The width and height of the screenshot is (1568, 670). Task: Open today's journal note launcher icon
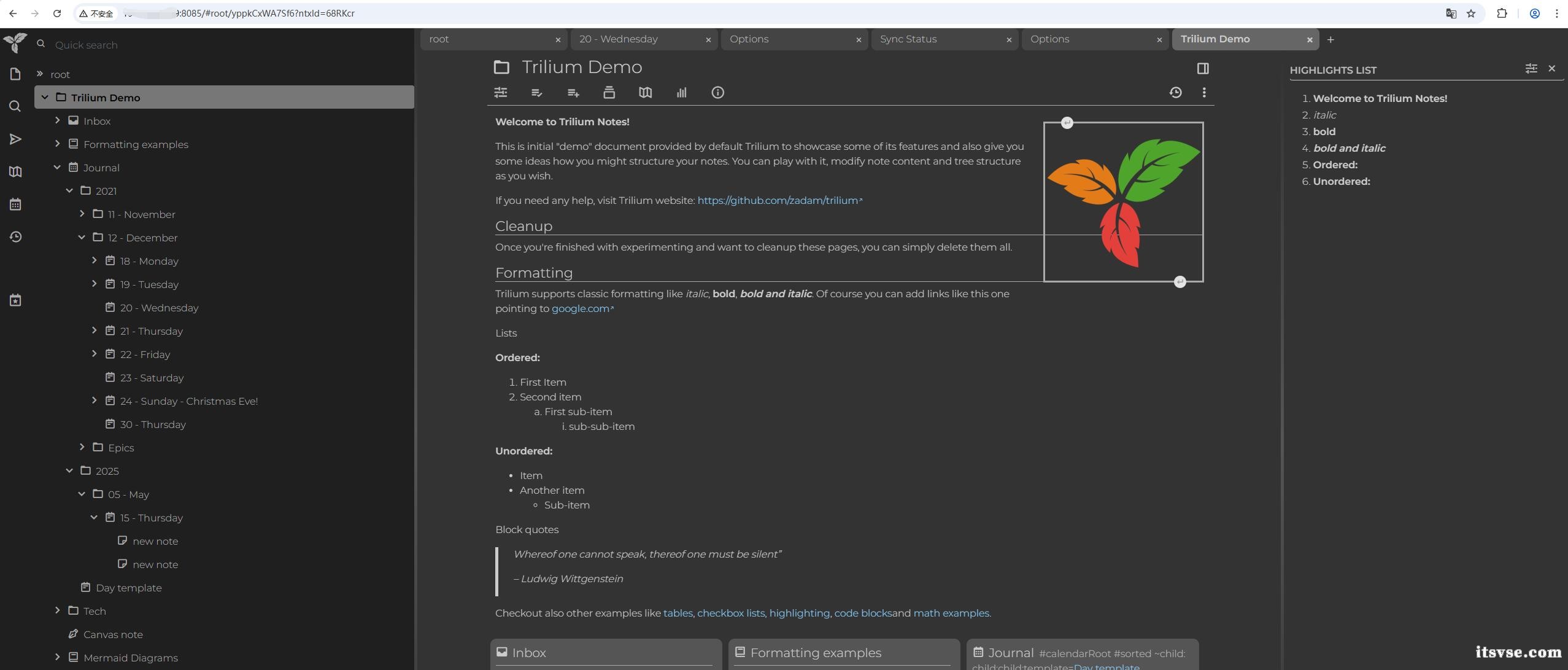point(15,300)
